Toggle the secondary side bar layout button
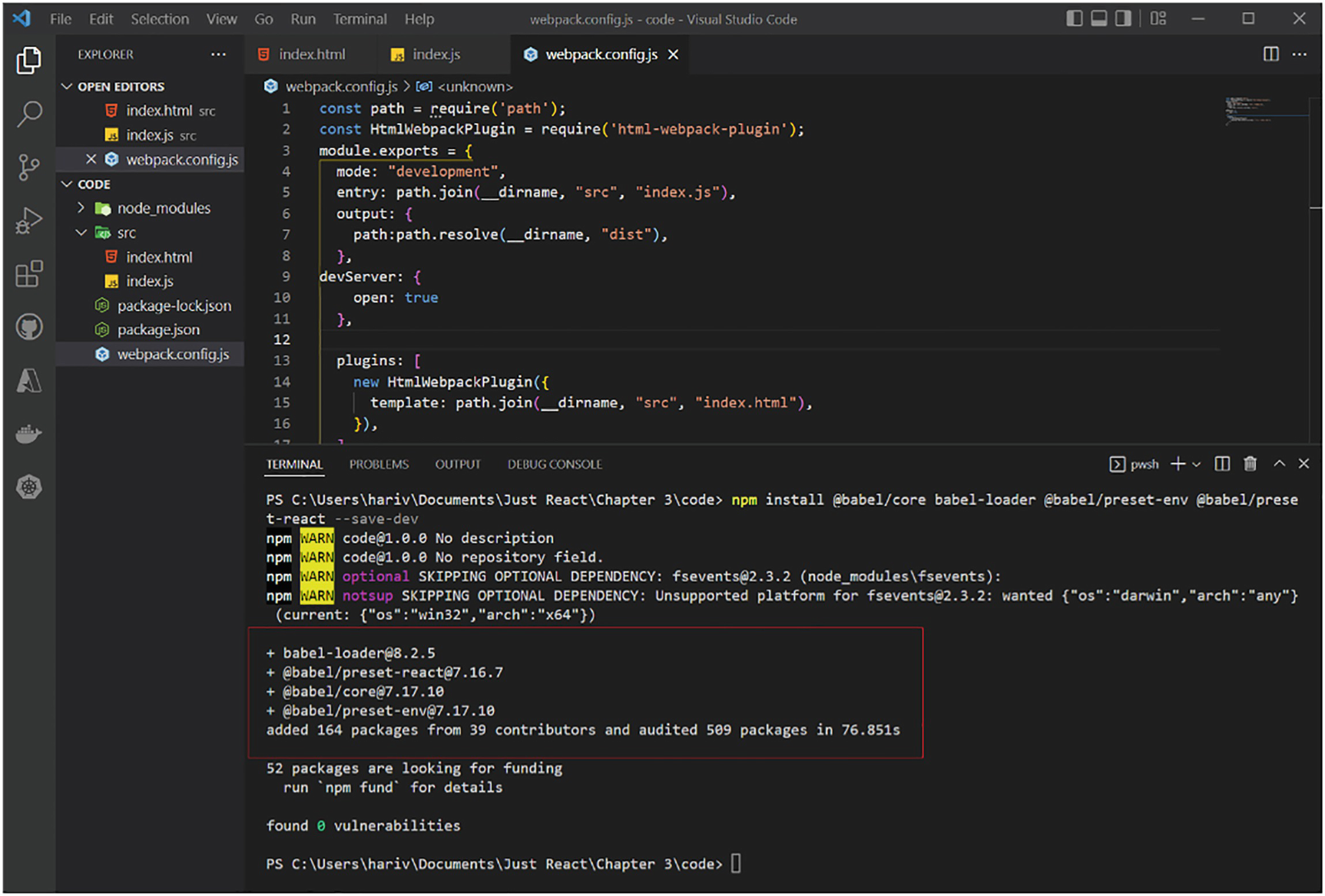This screenshot has width=1325, height=896. pyautogui.click(x=1123, y=18)
